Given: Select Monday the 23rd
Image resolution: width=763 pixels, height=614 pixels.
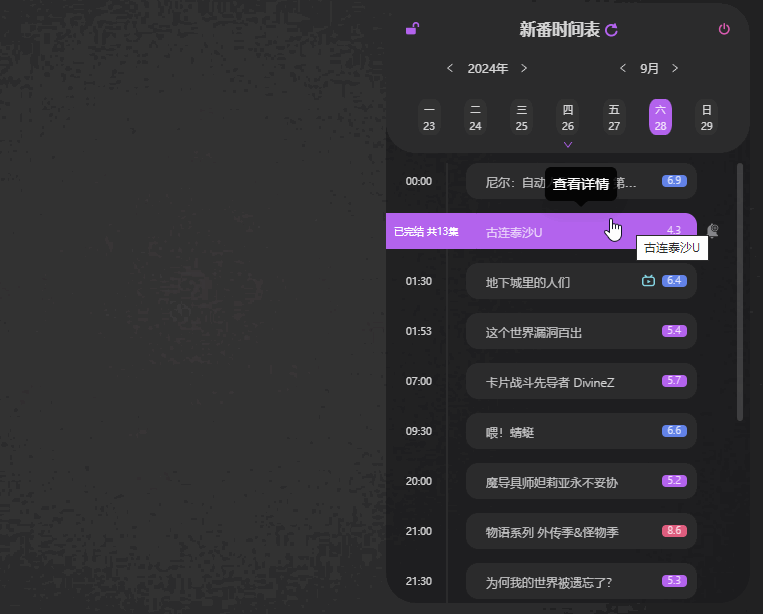Looking at the screenshot, I should click(429, 118).
